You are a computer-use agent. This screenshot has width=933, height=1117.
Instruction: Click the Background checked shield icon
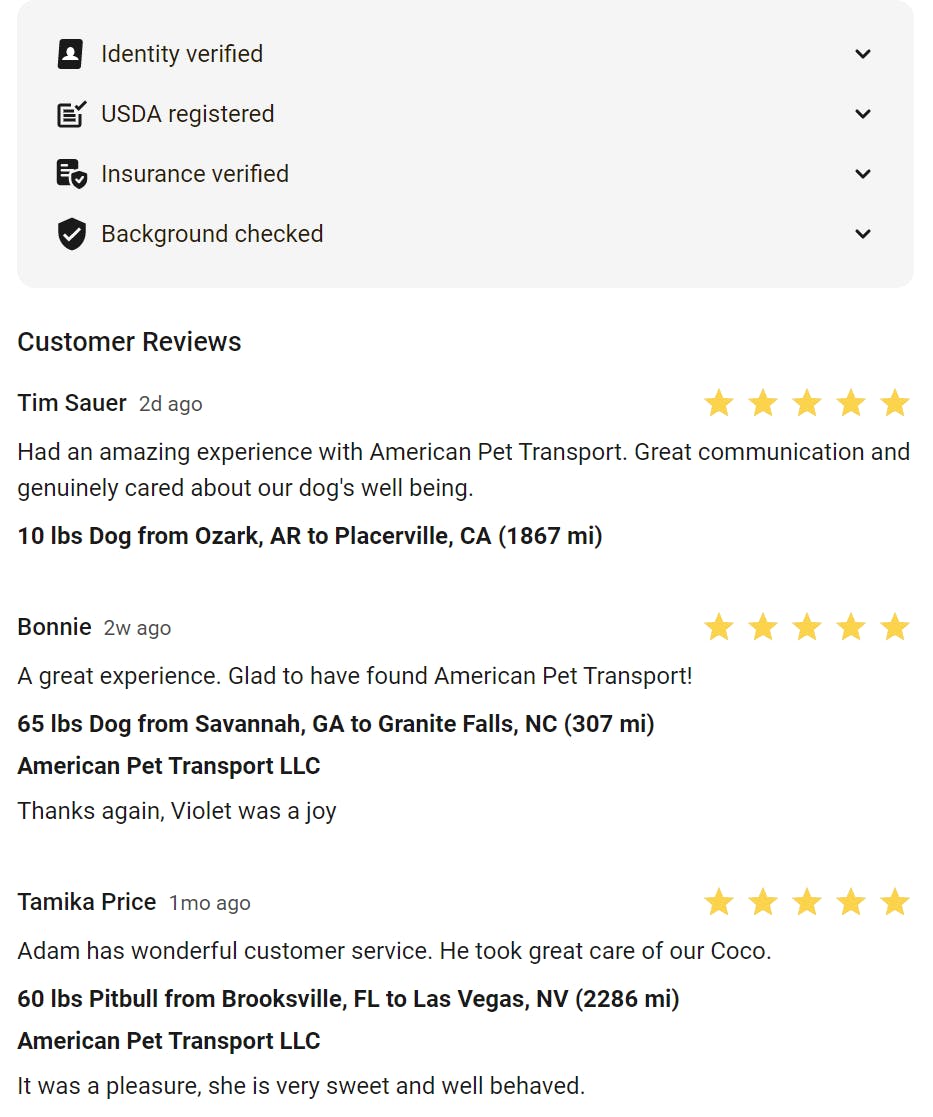tap(71, 234)
